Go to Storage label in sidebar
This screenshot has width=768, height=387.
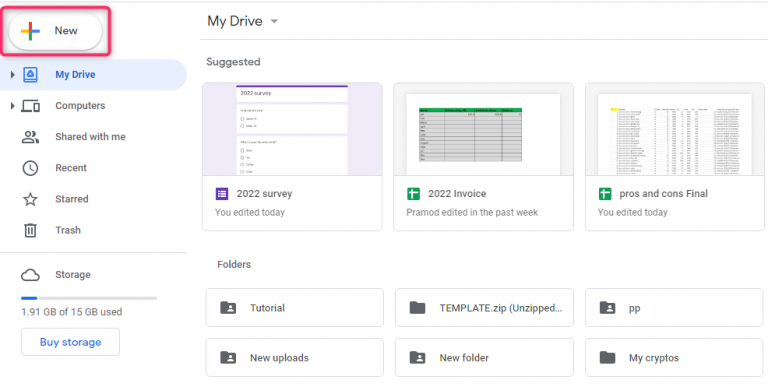click(x=73, y=275)
